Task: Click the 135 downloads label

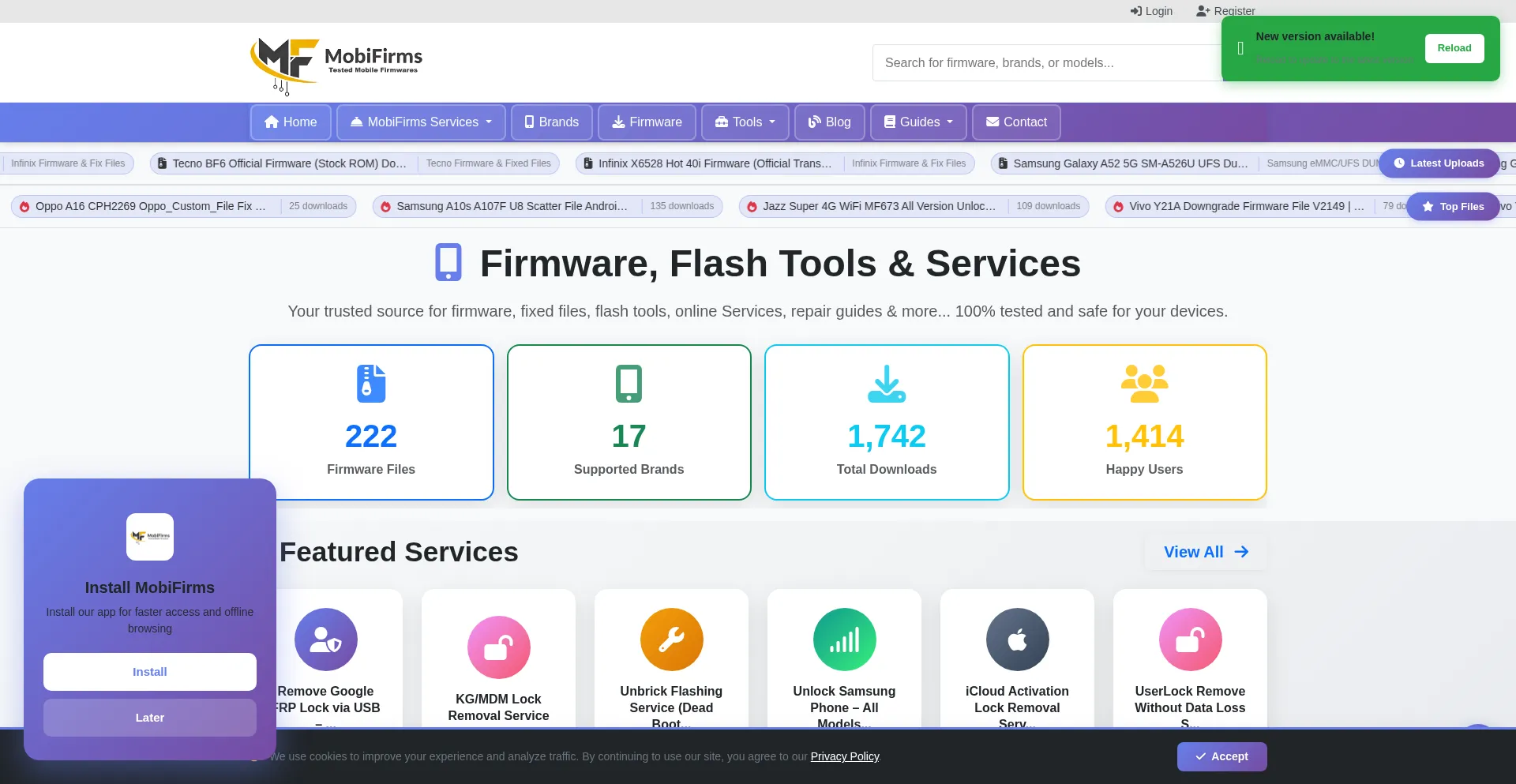Action: tap(682, 206)
